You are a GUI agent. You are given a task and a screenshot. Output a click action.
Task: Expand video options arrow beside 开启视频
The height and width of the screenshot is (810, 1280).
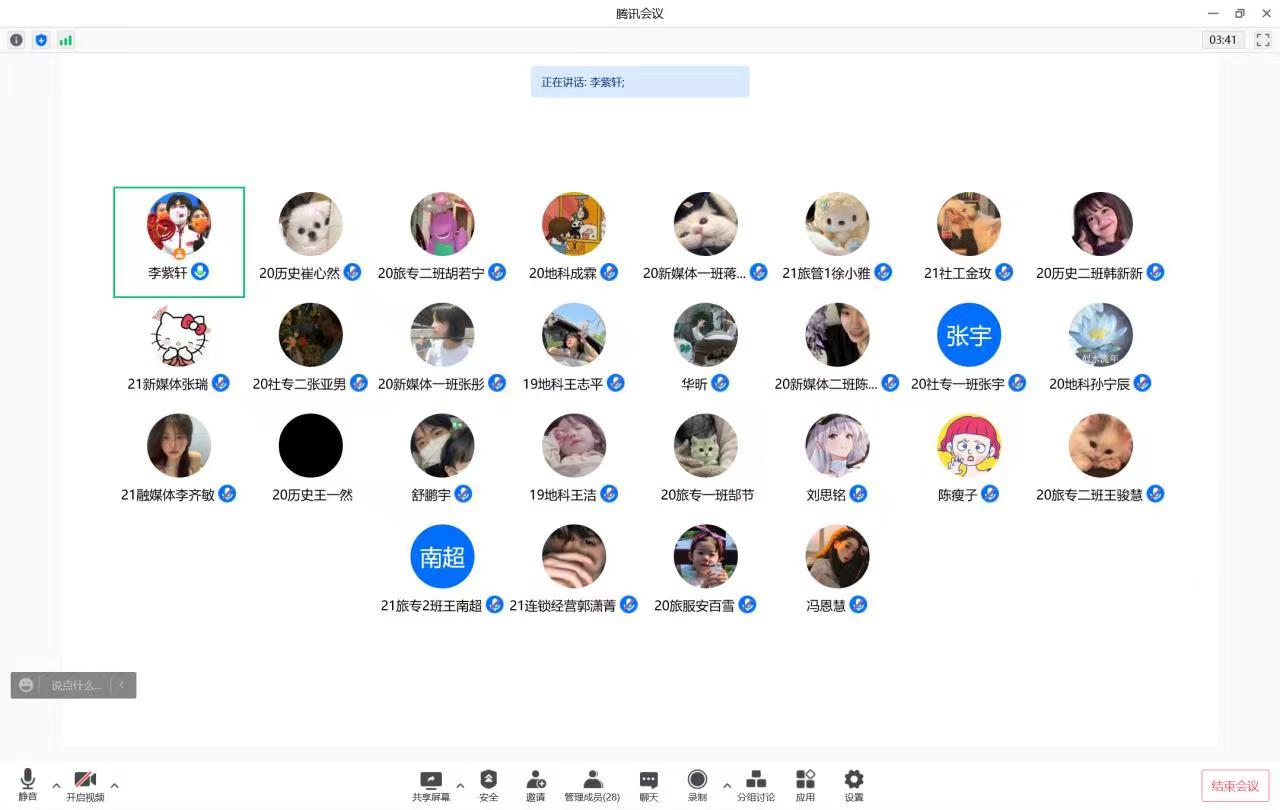(115, 785)
